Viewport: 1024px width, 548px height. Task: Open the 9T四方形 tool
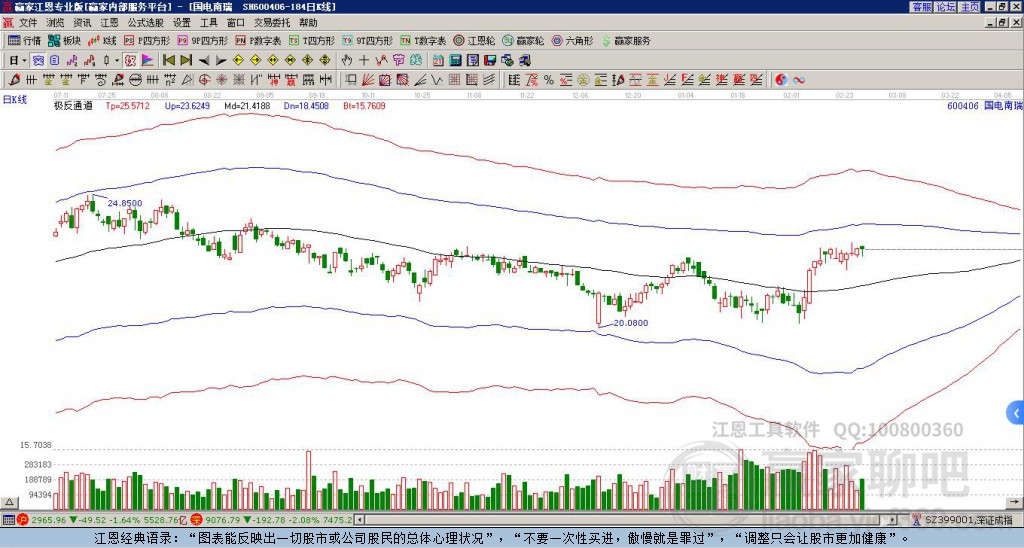click(x=367, y=40)
